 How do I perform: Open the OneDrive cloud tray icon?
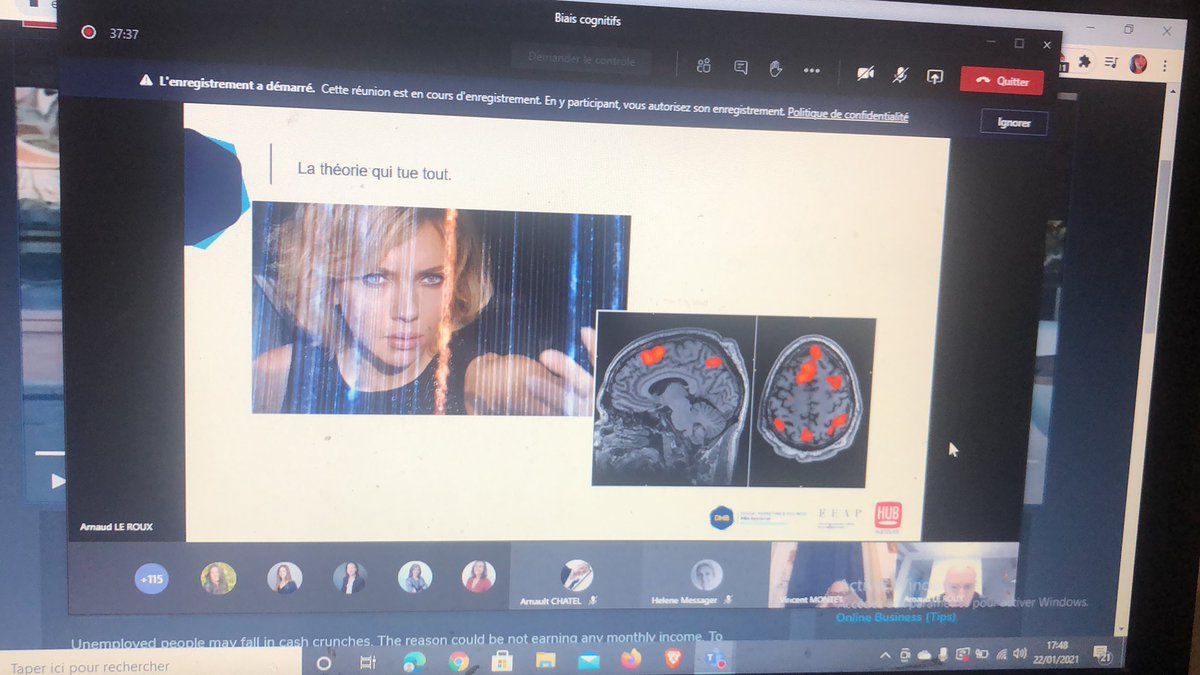923,655
